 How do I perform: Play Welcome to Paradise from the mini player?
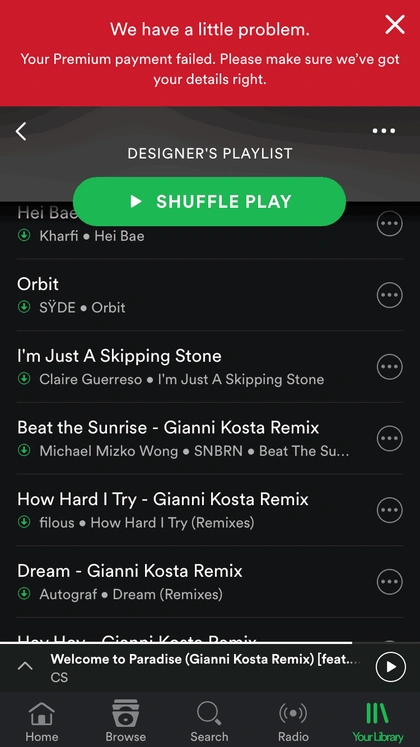click(390, 666)
